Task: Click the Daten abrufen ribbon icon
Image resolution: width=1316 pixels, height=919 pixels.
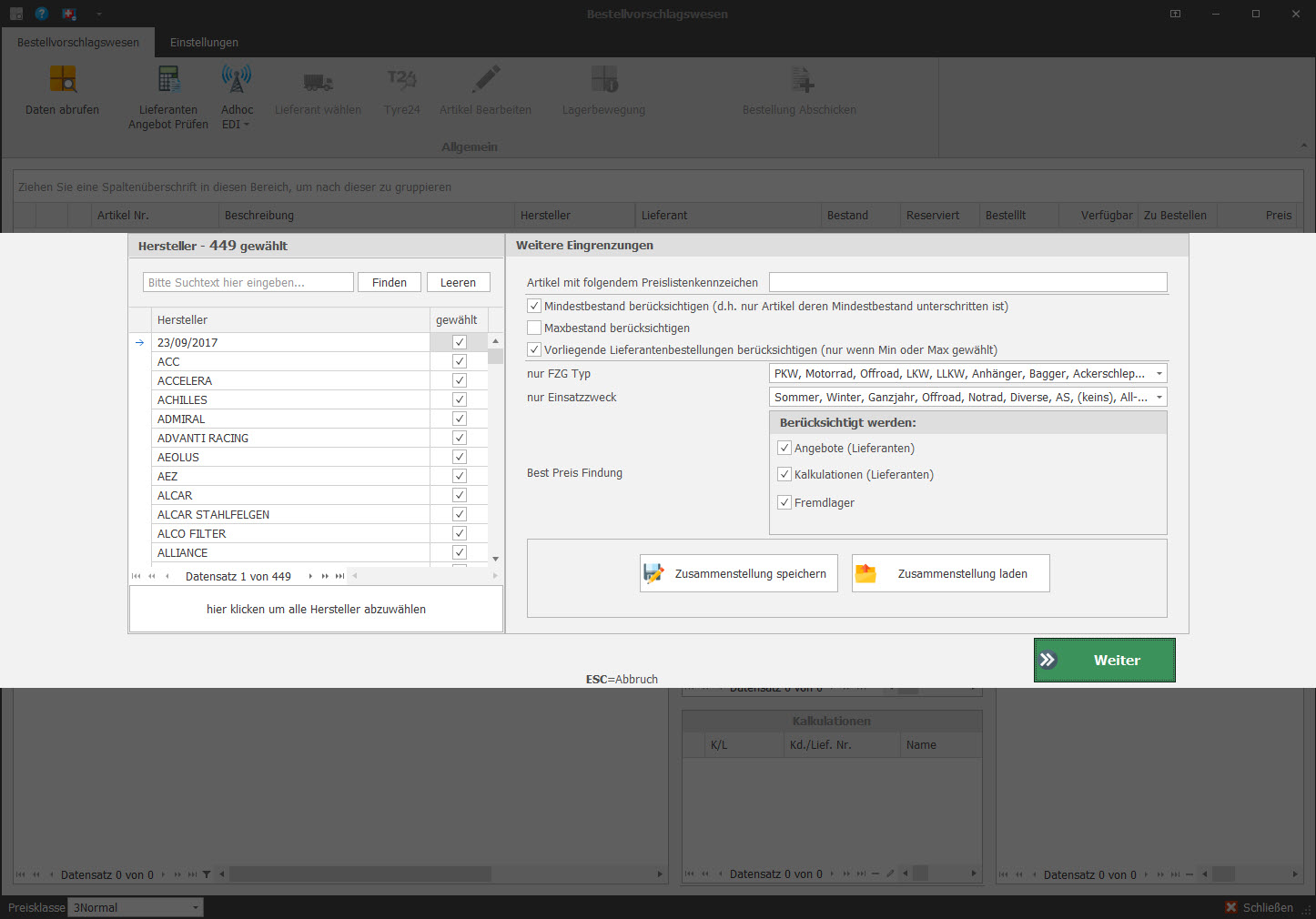Action: click(x=63, y=79)
